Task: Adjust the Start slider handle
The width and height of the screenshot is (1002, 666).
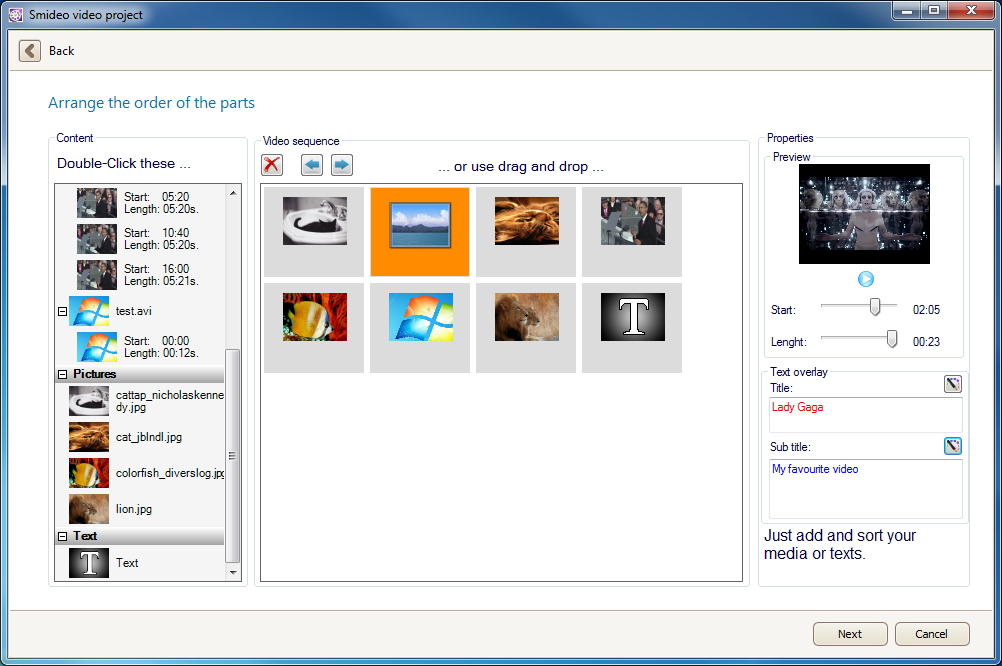Action: click(x=875, y=307)
